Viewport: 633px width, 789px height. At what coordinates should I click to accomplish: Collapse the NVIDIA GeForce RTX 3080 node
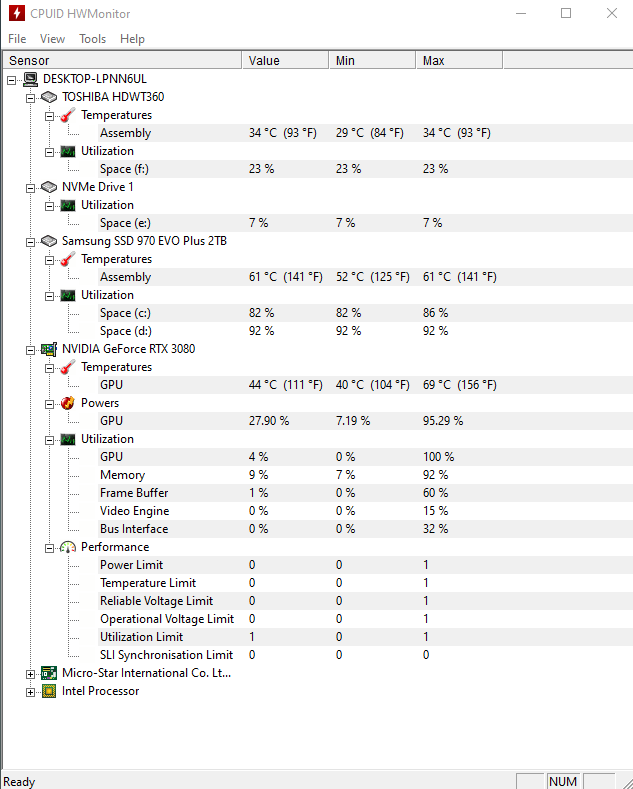(x=31, y=350)
